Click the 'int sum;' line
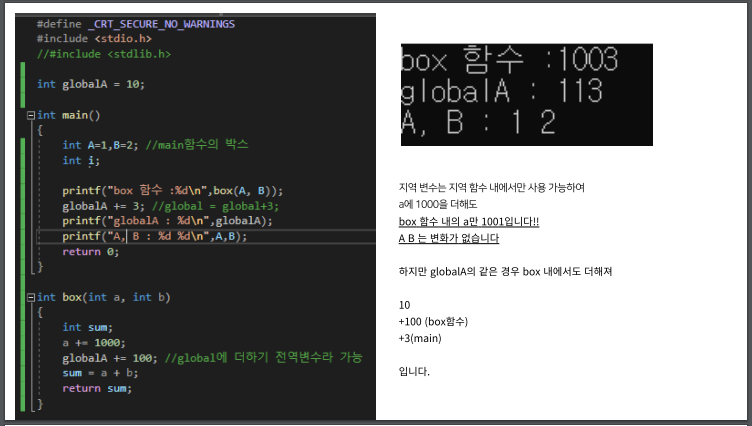Screen dimensions: 752x426 pos(87,328)
